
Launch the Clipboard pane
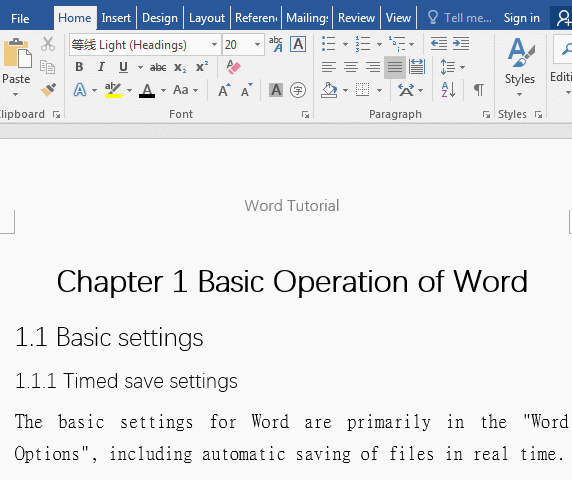pos(56,115)
